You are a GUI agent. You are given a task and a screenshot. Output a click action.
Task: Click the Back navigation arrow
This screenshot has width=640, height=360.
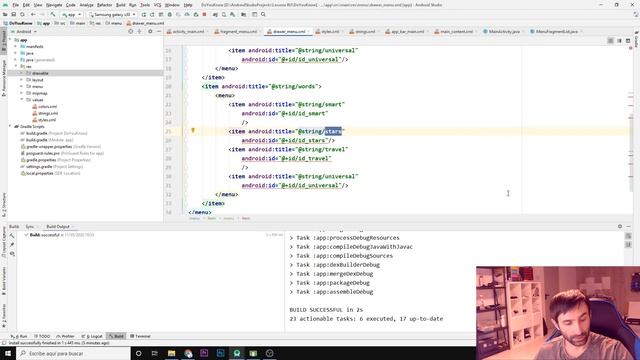(x=33, y=14)
